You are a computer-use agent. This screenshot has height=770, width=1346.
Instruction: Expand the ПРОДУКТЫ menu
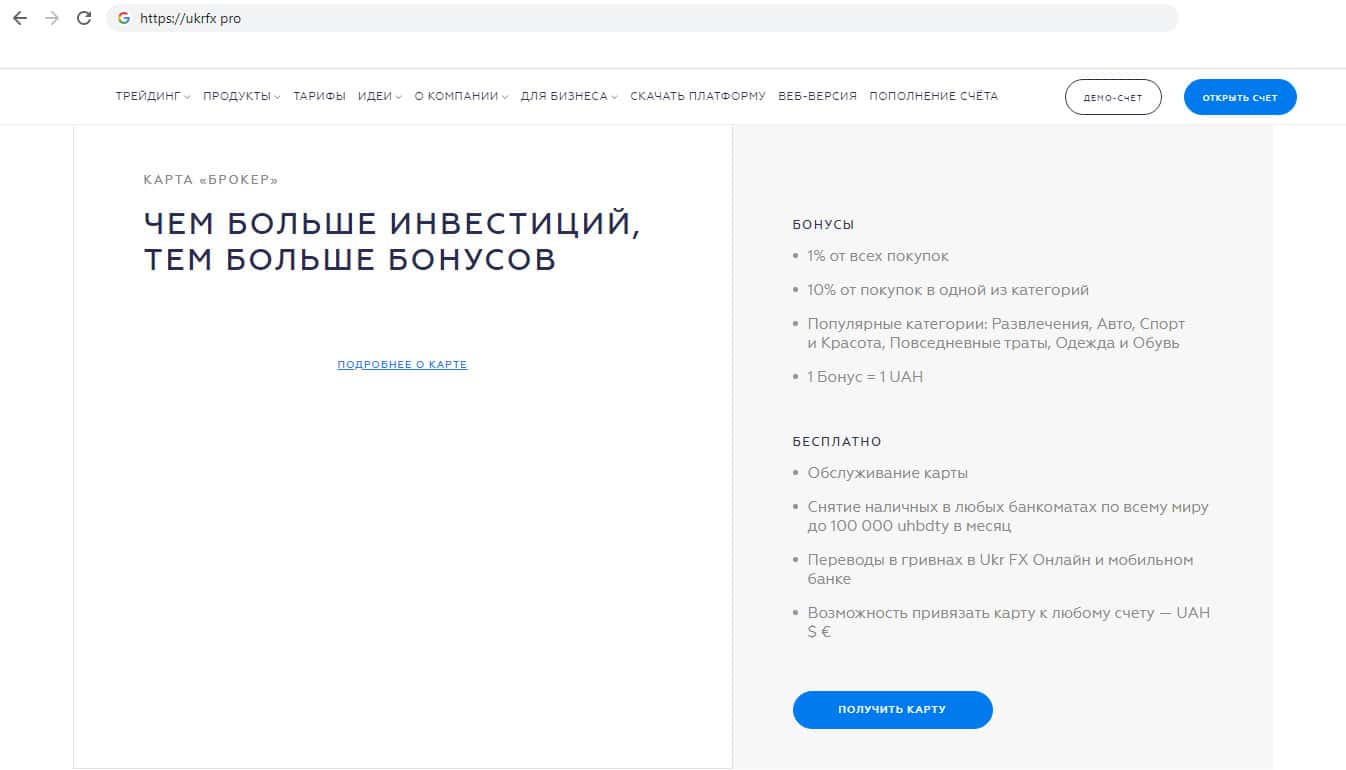pos(242,96)
